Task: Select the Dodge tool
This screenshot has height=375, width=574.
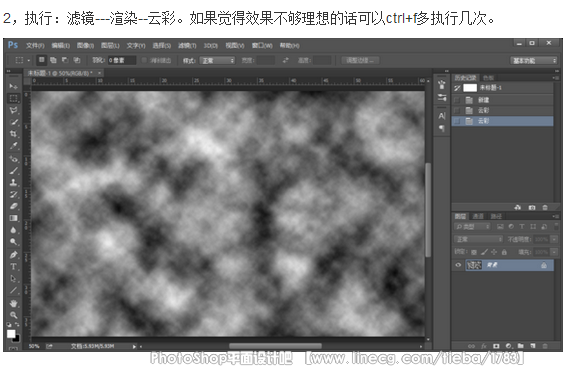Action: 13,242
